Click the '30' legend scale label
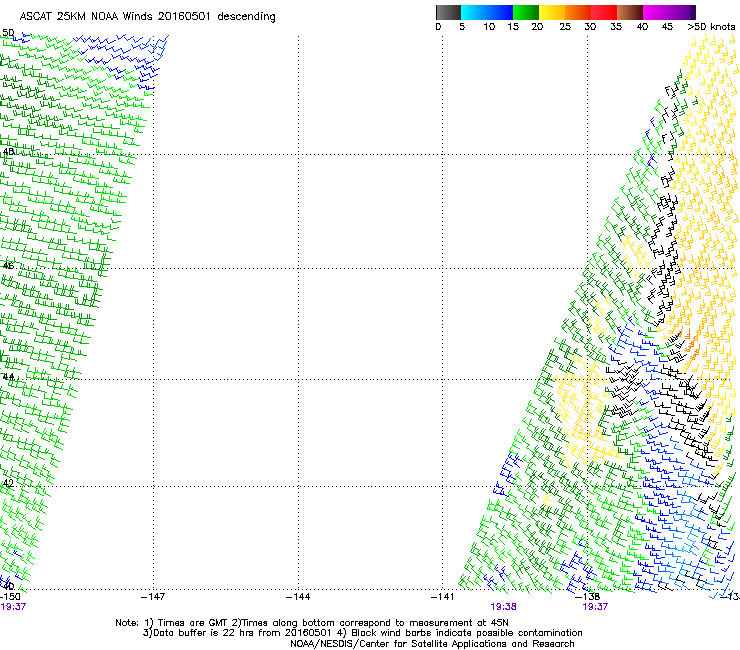740x650 pixels. click(x=590, y=27)
